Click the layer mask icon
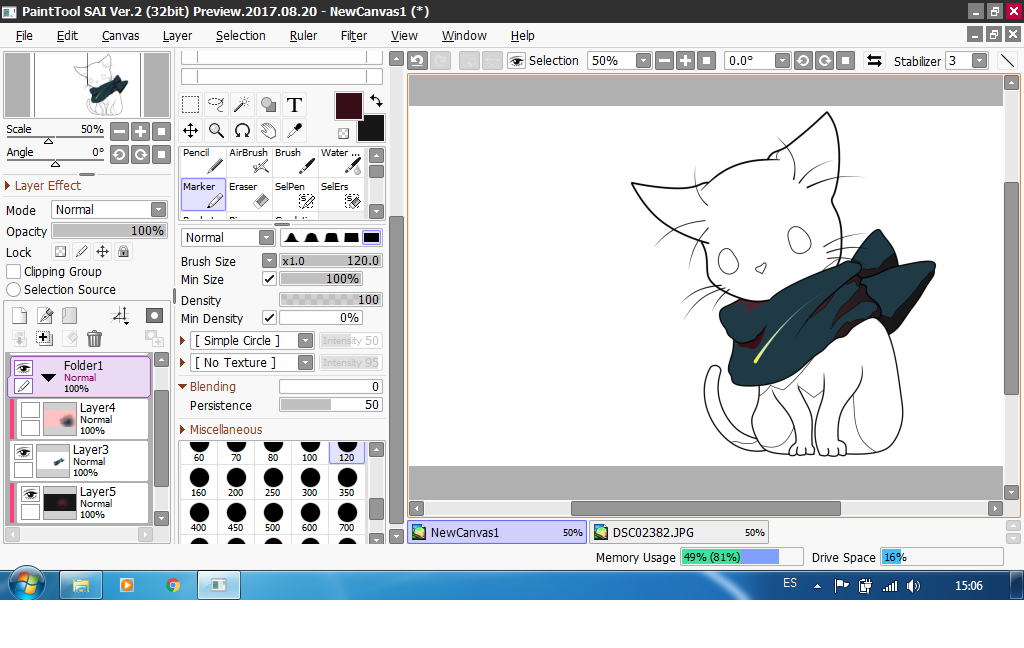 [x=154, y=316]
